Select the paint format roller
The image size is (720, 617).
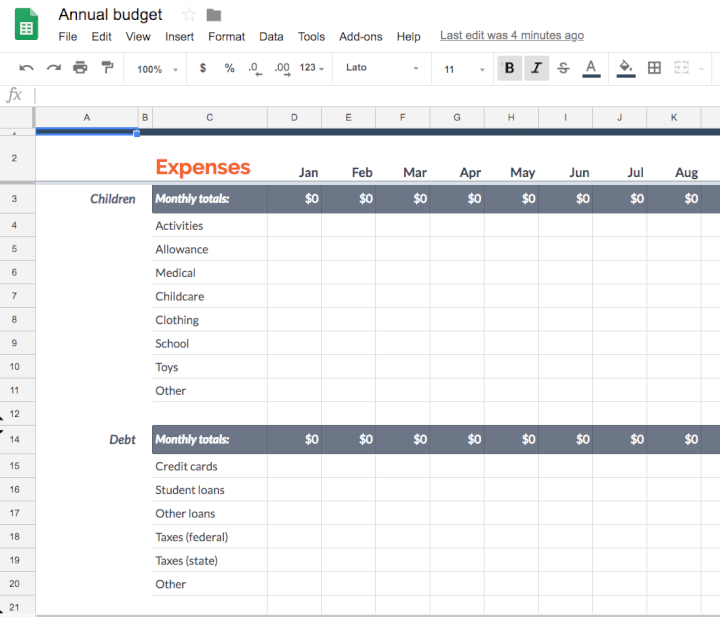(107, 68)
